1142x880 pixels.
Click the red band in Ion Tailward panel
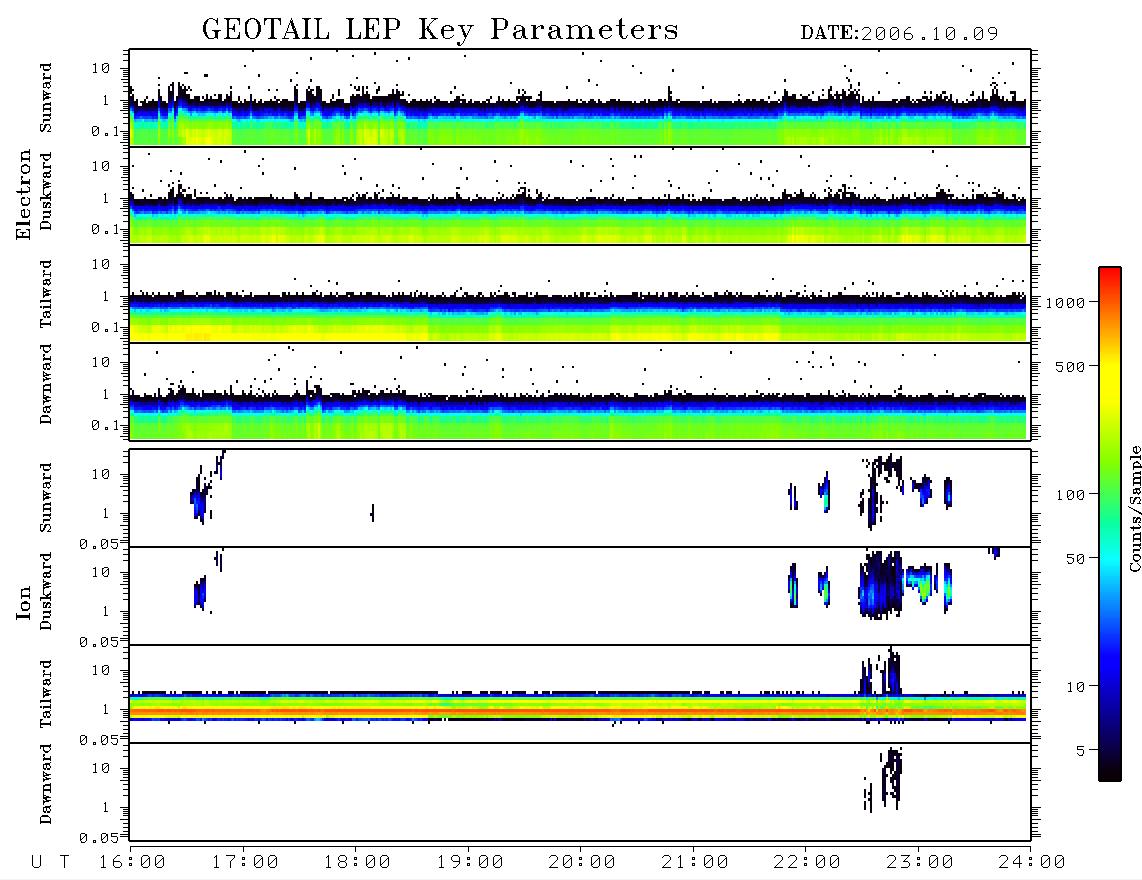(x=578, y=711)
